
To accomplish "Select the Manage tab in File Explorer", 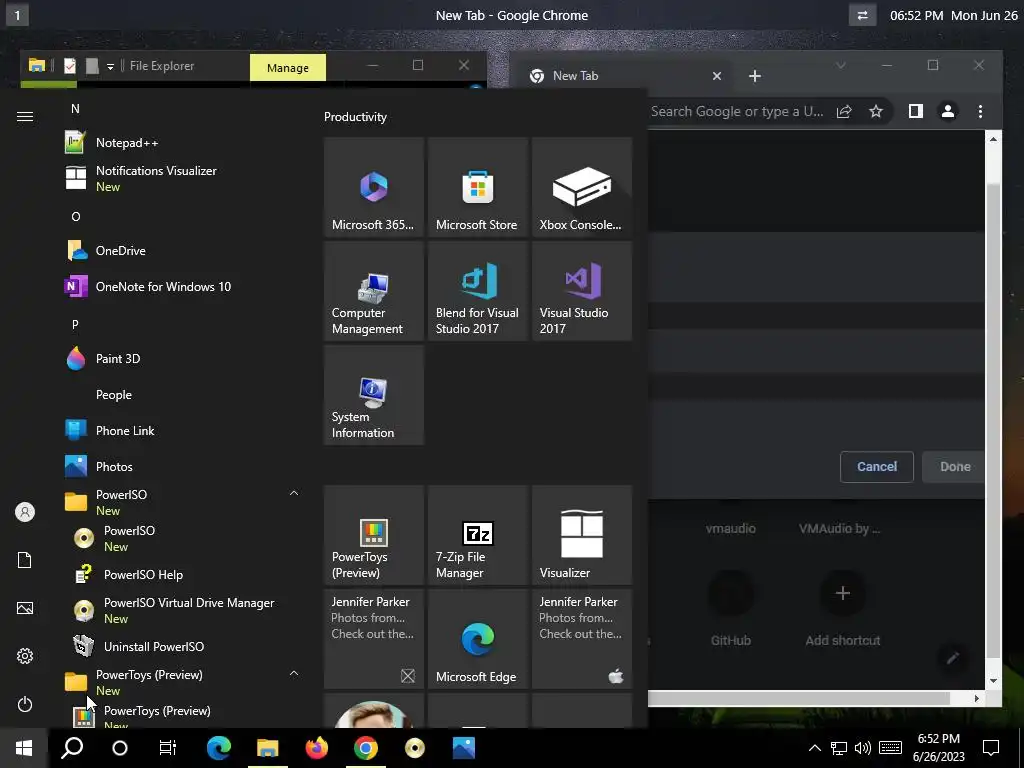I will click(x=288, y=67).
